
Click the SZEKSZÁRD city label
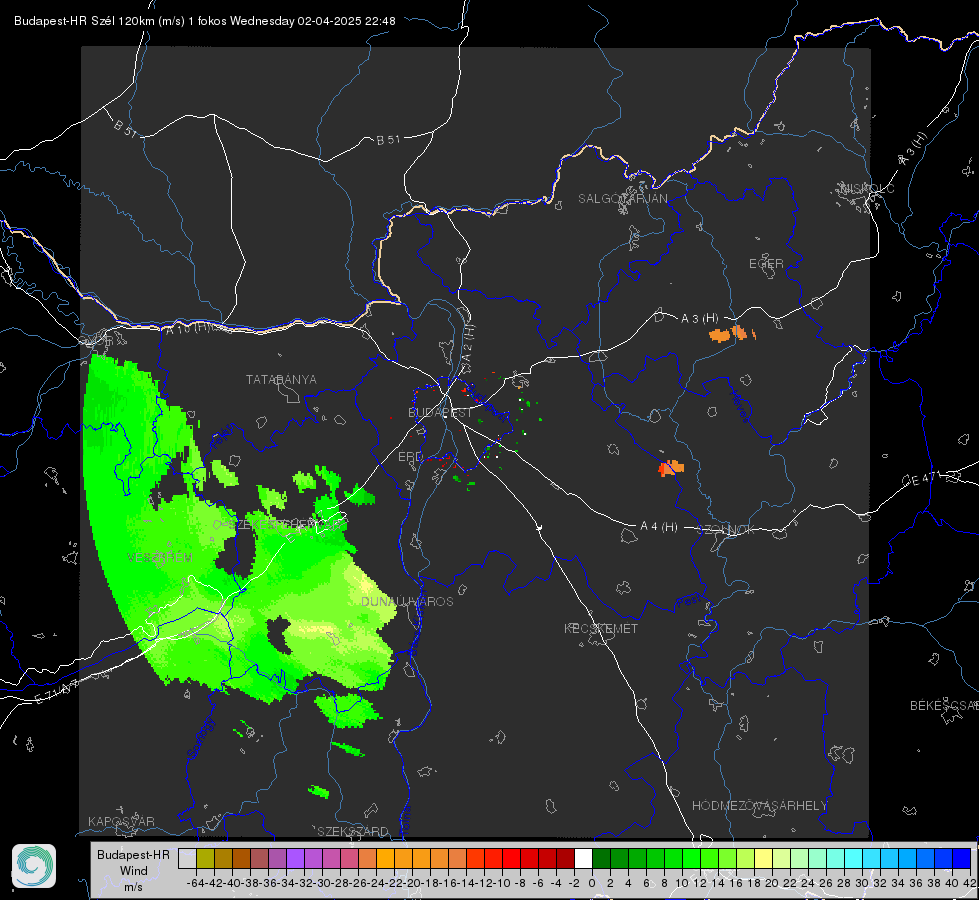click(353, 831)
